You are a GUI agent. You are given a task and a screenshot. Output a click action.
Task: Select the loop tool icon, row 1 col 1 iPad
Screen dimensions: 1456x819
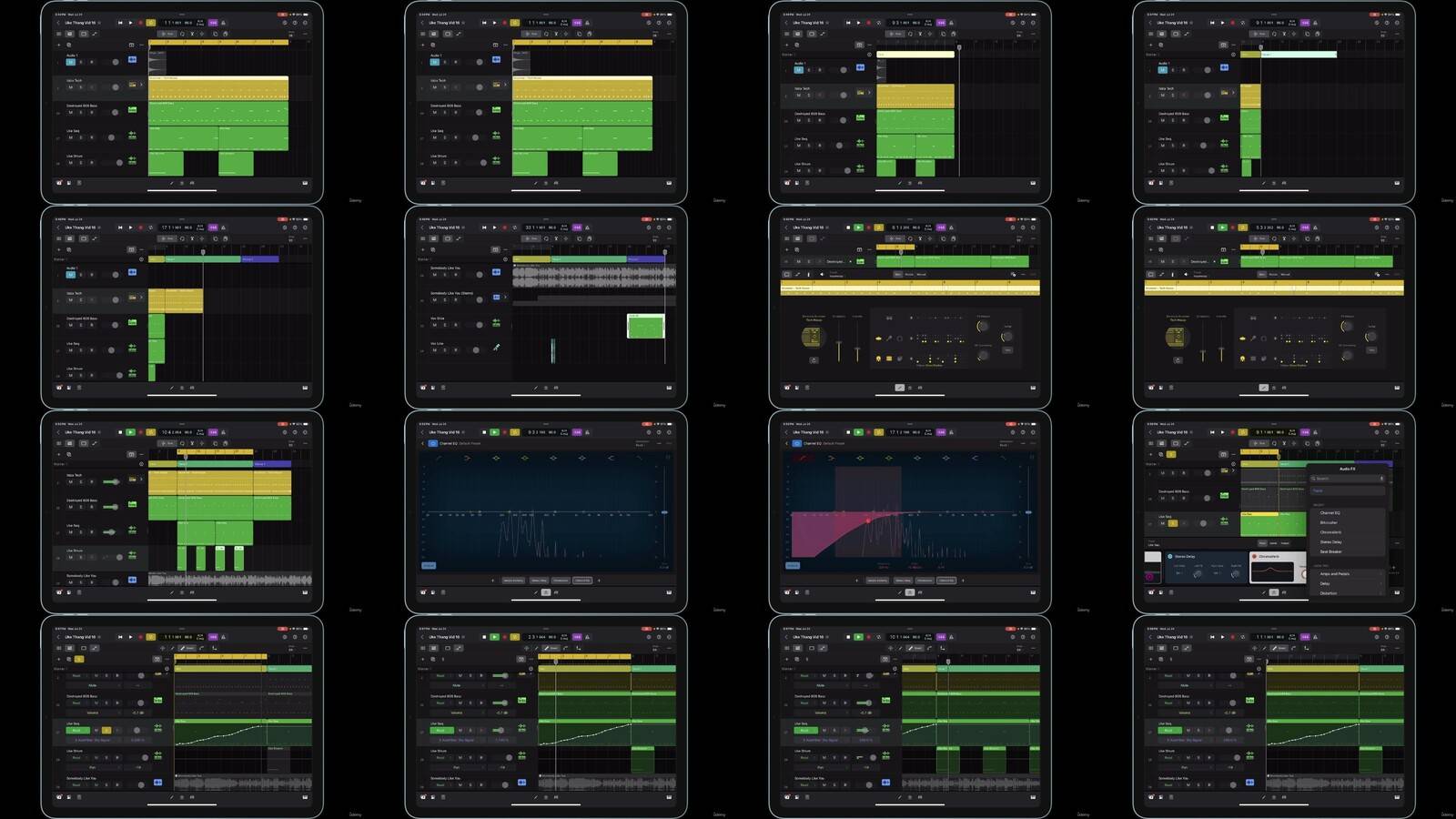[x=182, y=34]
